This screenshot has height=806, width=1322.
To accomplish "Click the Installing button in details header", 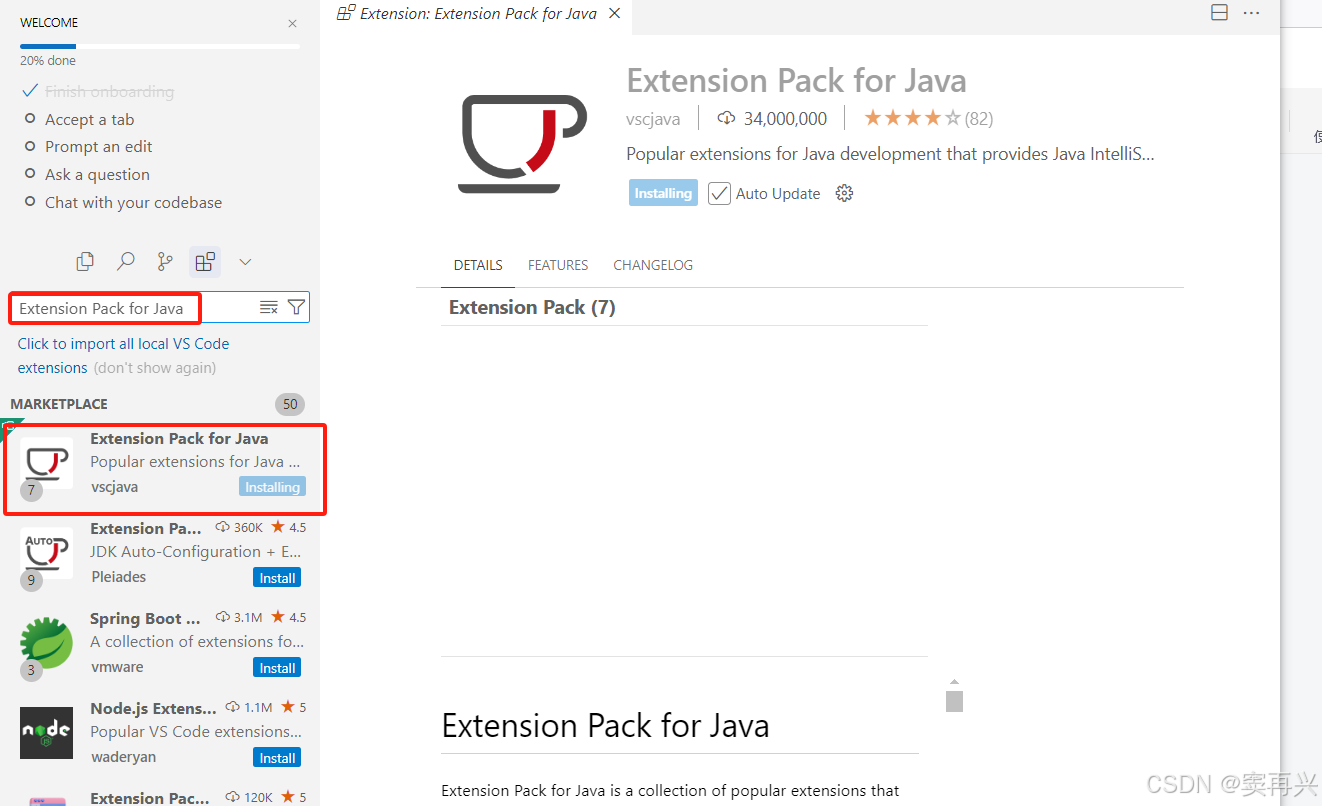I will pos(663,193).
